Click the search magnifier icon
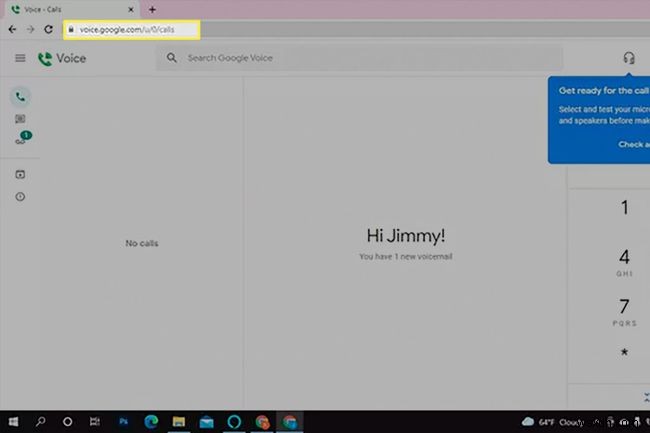 [172, 58]
